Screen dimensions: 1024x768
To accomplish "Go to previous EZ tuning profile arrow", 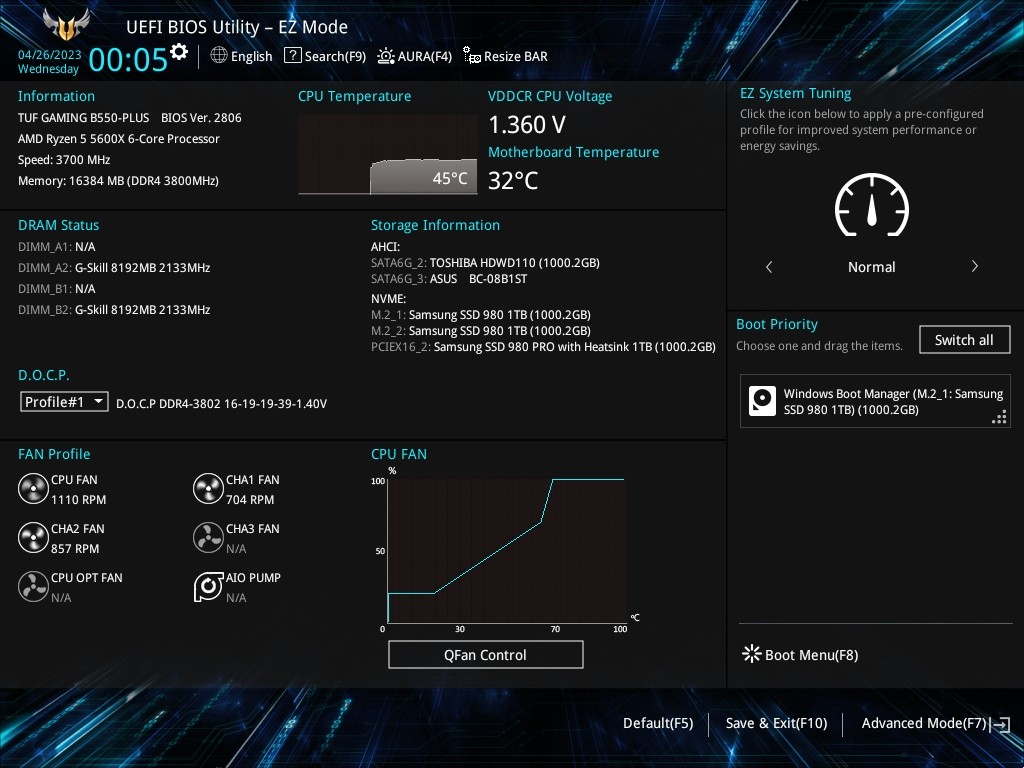I will (769, 266).
